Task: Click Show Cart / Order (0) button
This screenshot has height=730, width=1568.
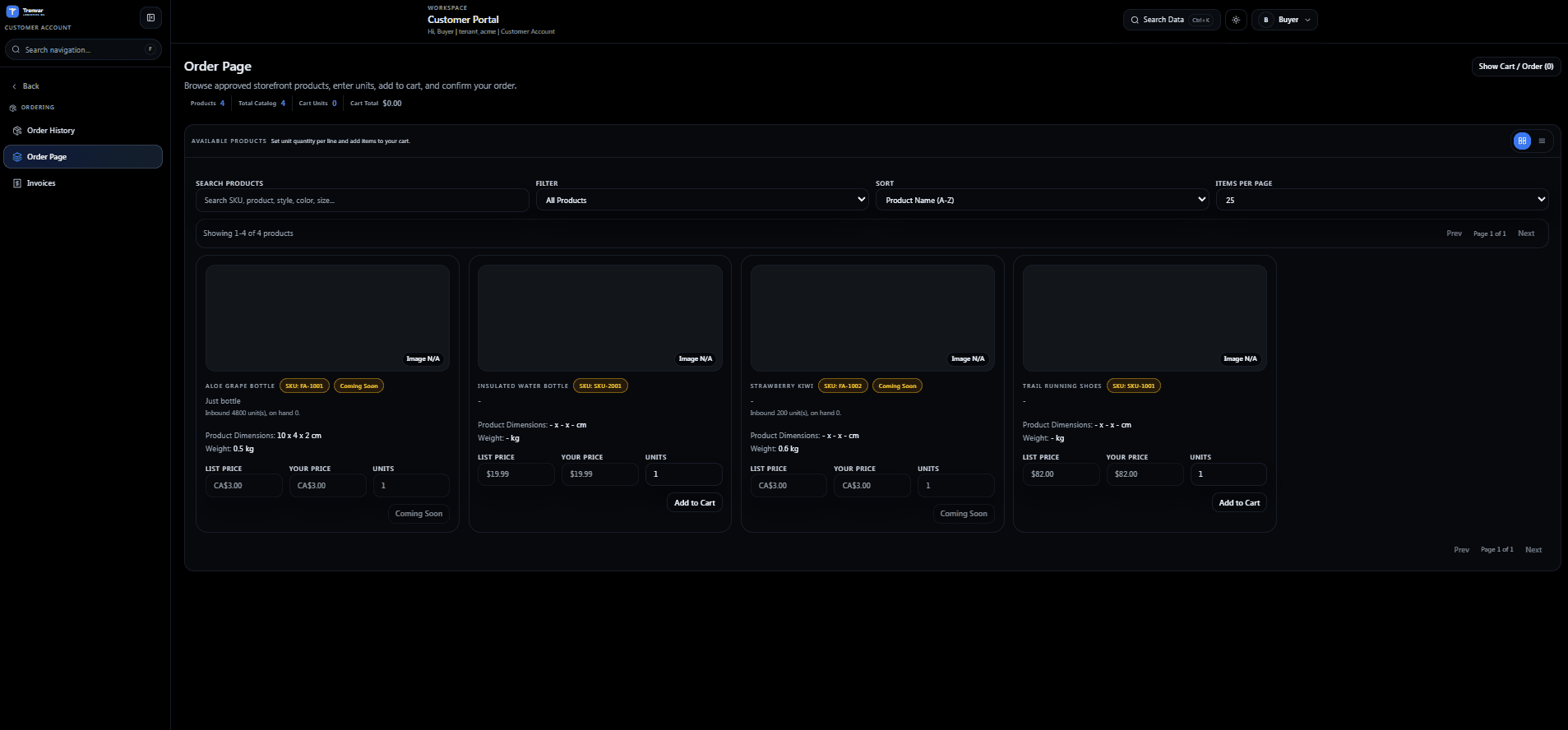Action: point(1515,67)
